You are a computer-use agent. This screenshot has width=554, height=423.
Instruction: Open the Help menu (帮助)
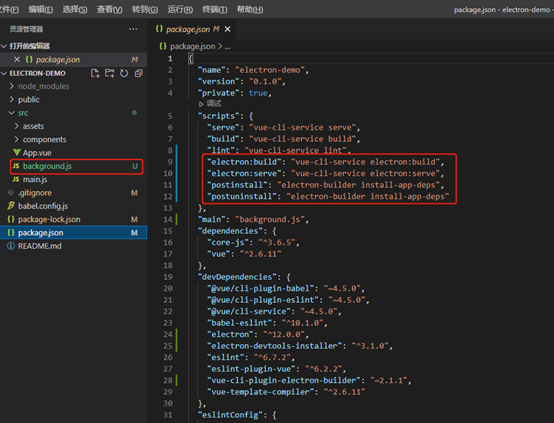[250, 10]
